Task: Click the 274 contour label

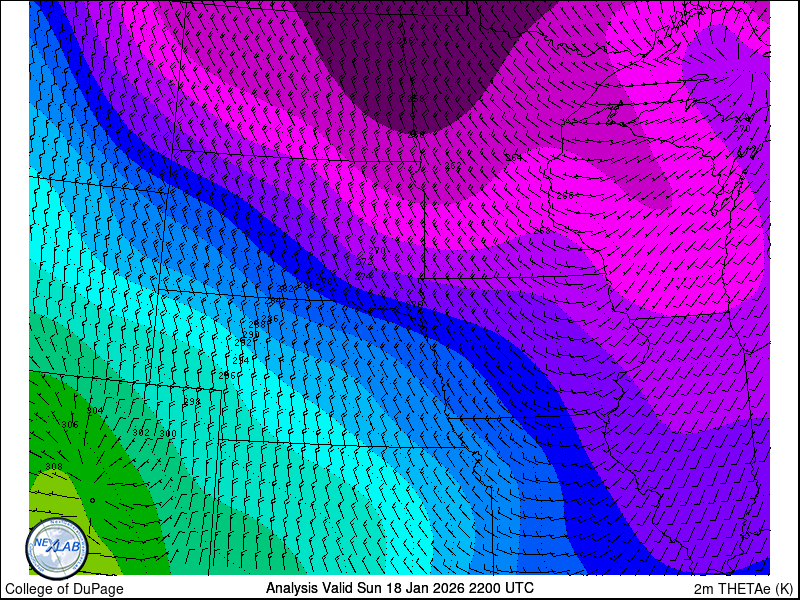Action: tap(364, 276)
